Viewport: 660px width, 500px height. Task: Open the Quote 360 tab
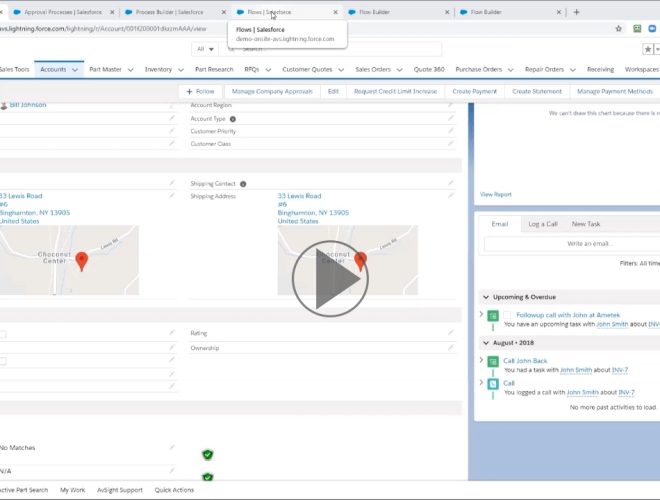(429, 69)
